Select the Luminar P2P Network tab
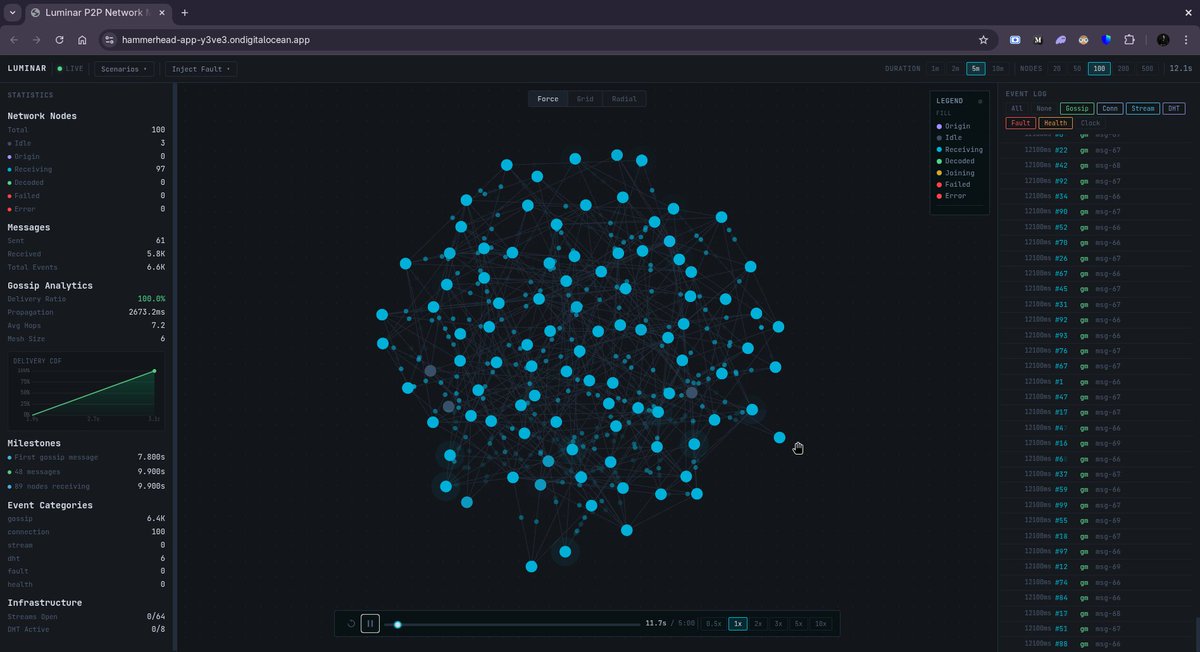 (x=97, y=12)
